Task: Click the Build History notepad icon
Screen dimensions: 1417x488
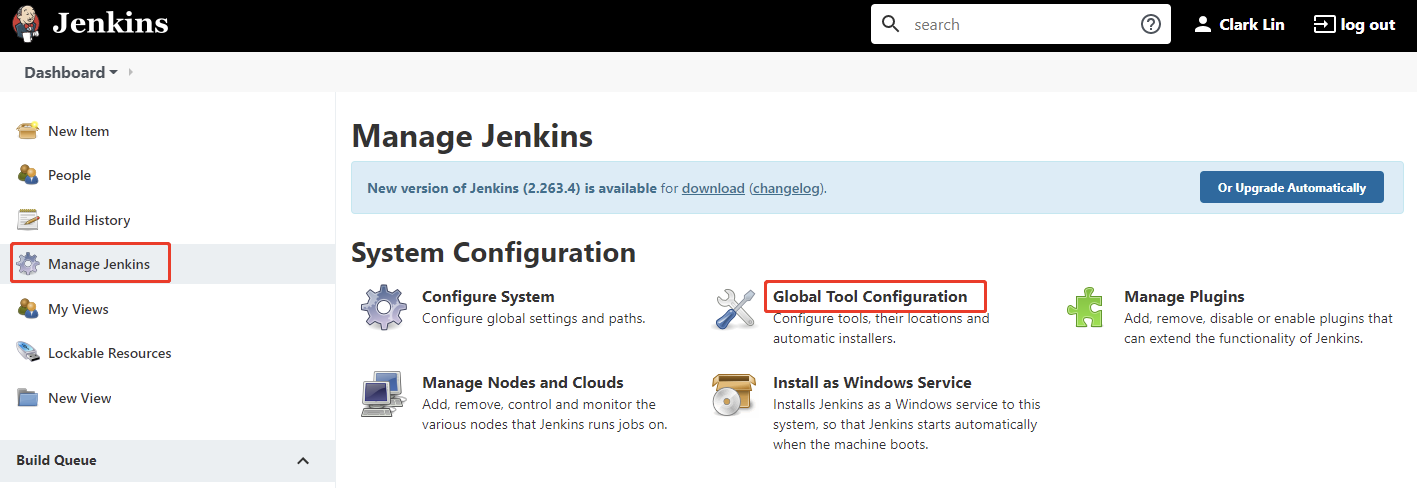Action: point(28,220)
